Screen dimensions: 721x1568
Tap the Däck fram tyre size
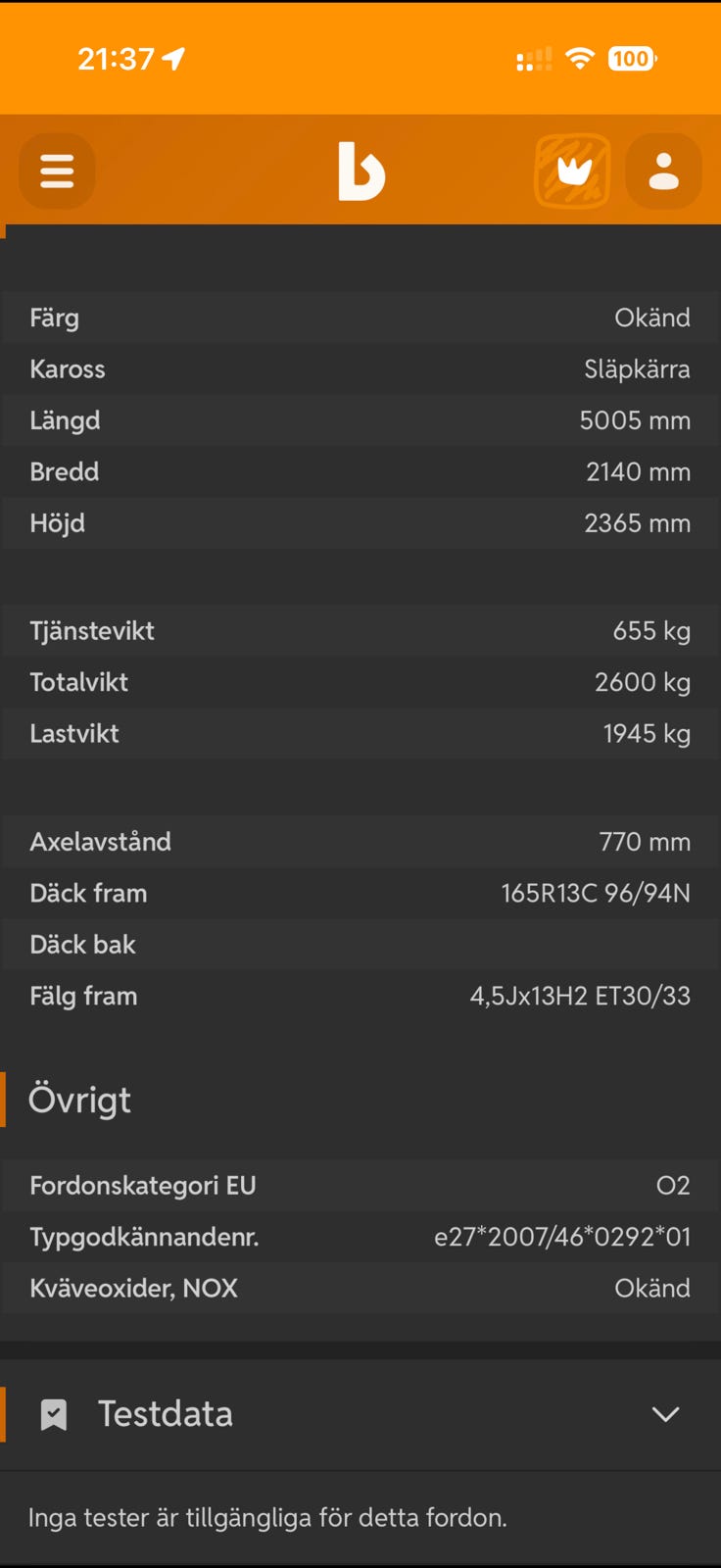pos(596,893)
